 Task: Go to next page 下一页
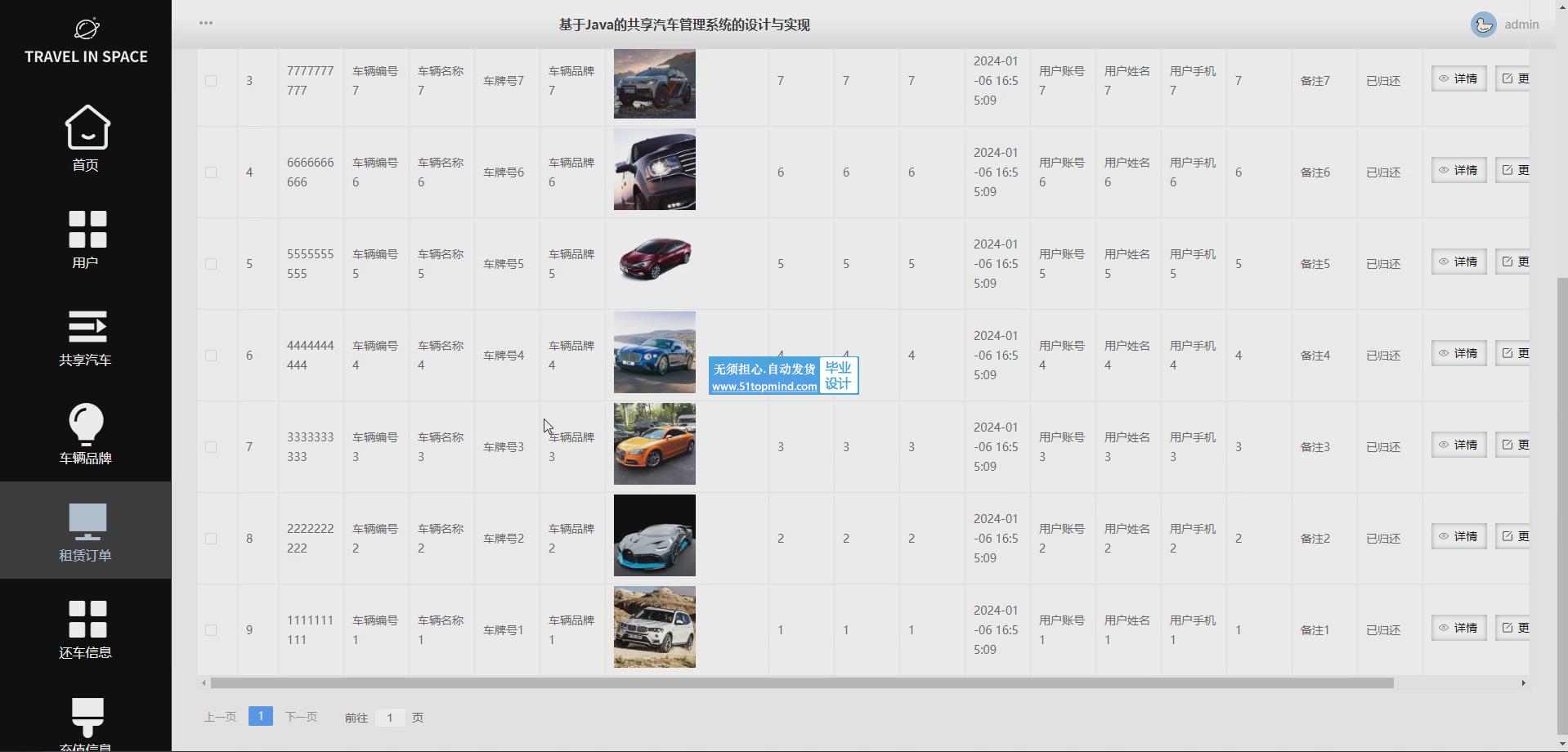tap(301, 717)
